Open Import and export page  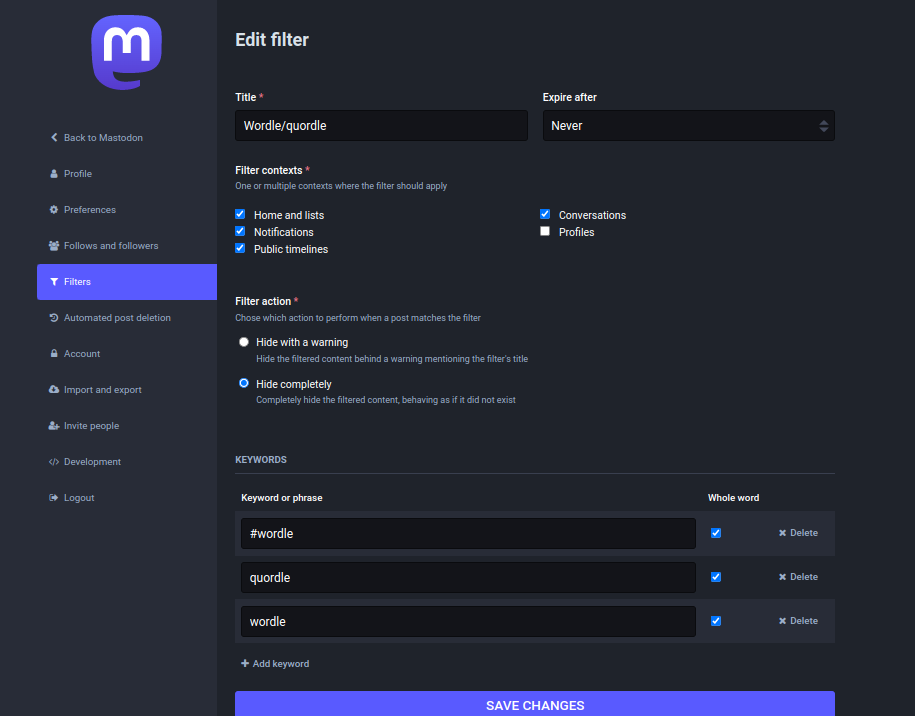(x=127, y=389)
